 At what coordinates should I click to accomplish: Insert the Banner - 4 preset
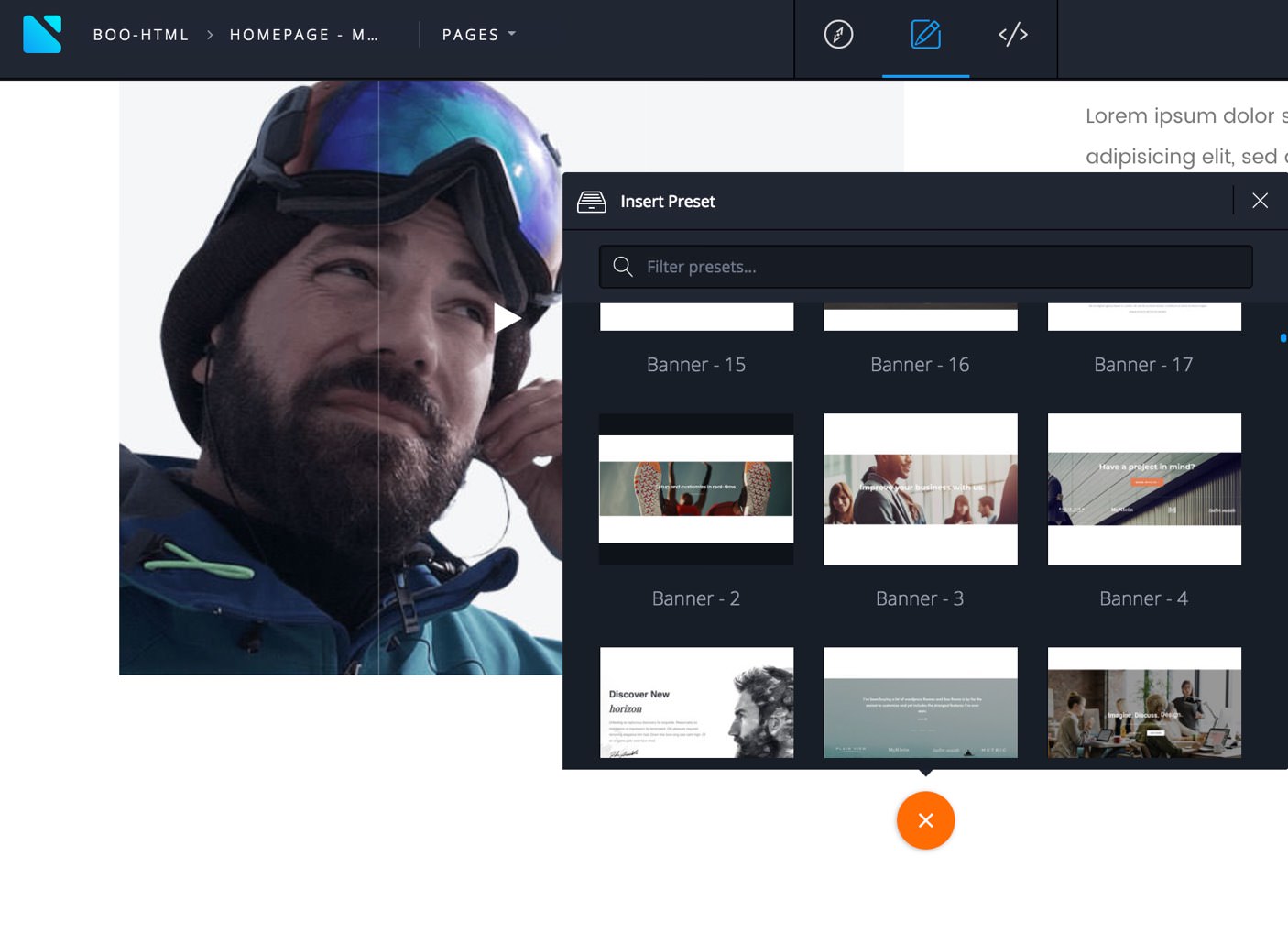[1144, 489]
